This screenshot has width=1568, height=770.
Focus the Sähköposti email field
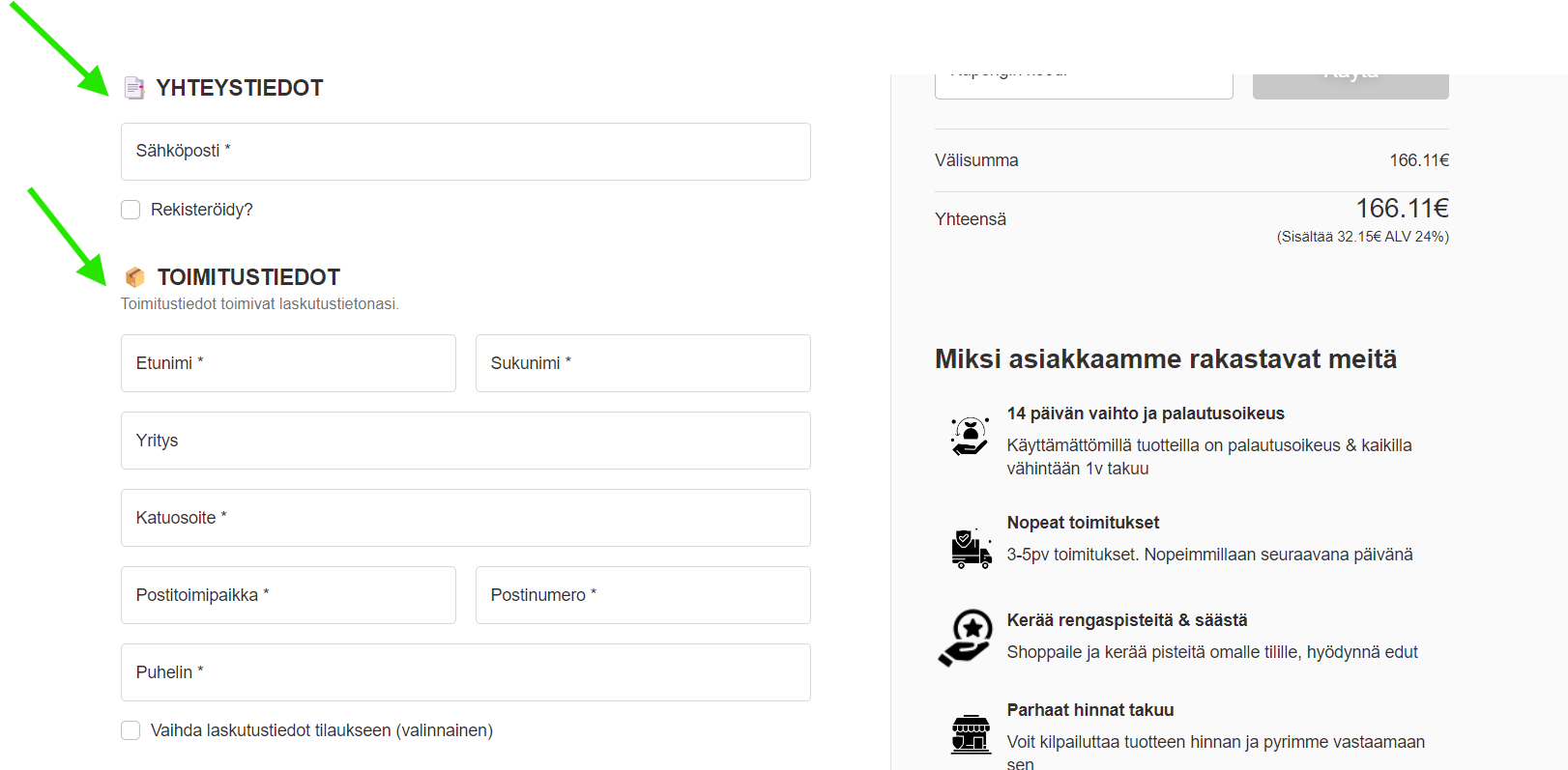pos(466,152)
